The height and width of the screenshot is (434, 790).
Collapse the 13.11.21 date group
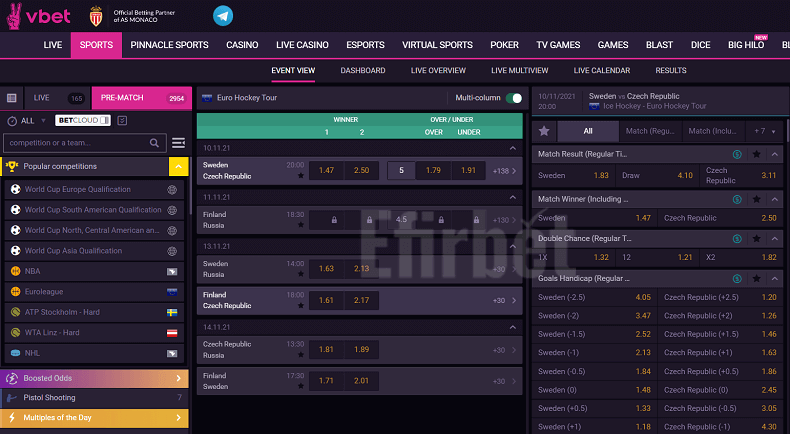pos(512,246)
